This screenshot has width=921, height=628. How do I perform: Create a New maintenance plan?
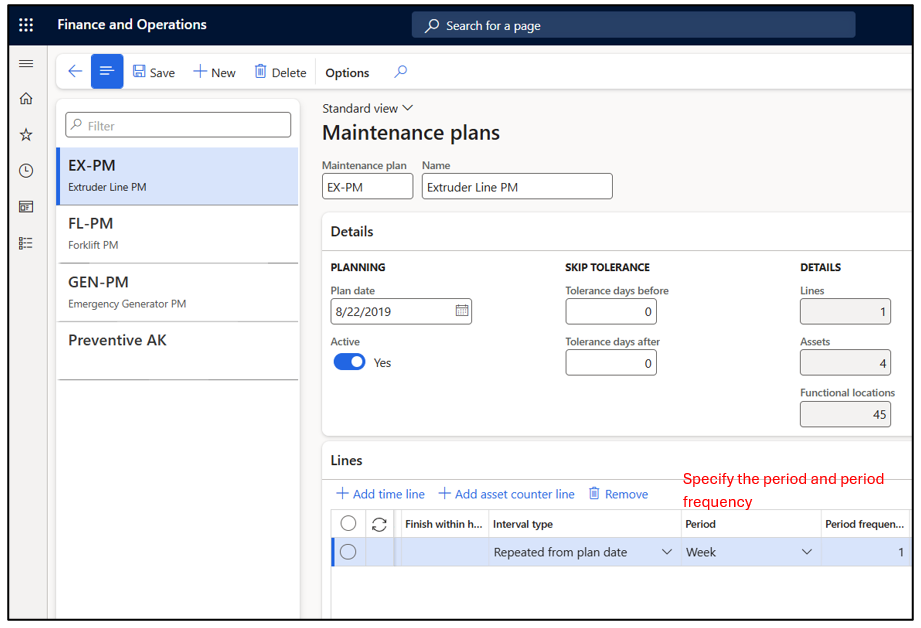[214, 72]
